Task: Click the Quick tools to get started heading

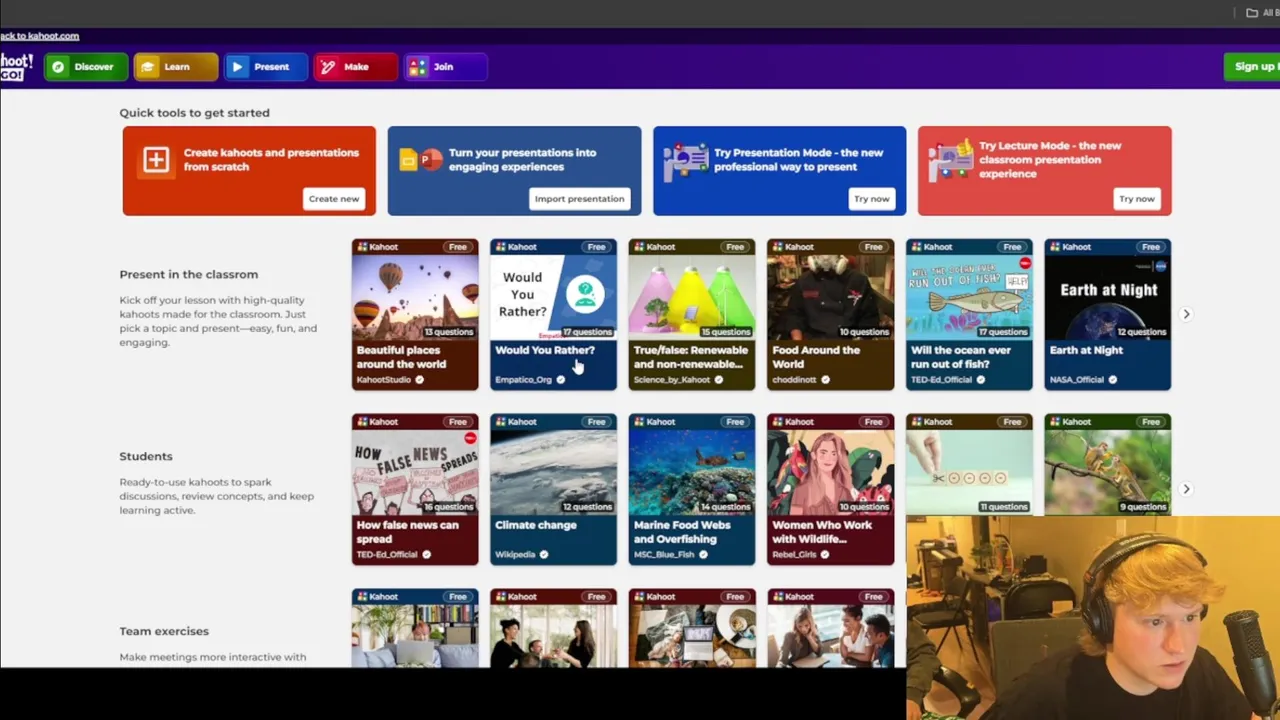Action: (194, 113)
